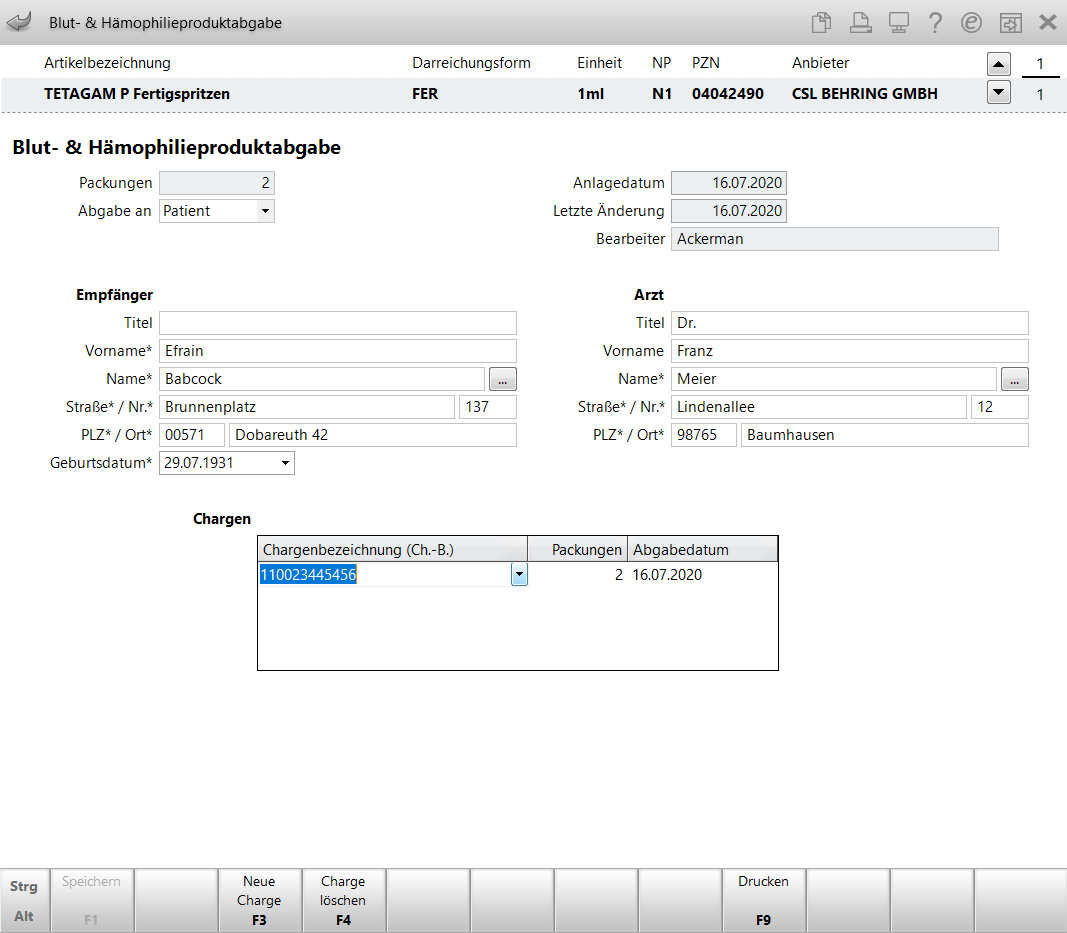Click the Empfänger Name field with Babcock
This screenshot has height=933, width=1067.
click(x=322, y=379)
